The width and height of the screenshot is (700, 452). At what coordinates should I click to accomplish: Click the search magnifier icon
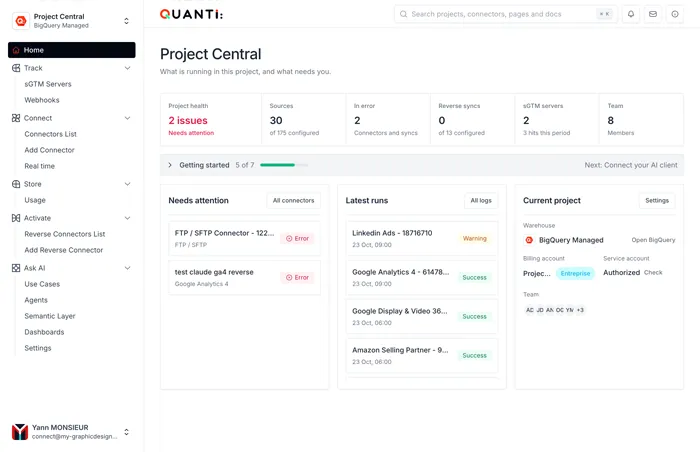tap(403, 14)
